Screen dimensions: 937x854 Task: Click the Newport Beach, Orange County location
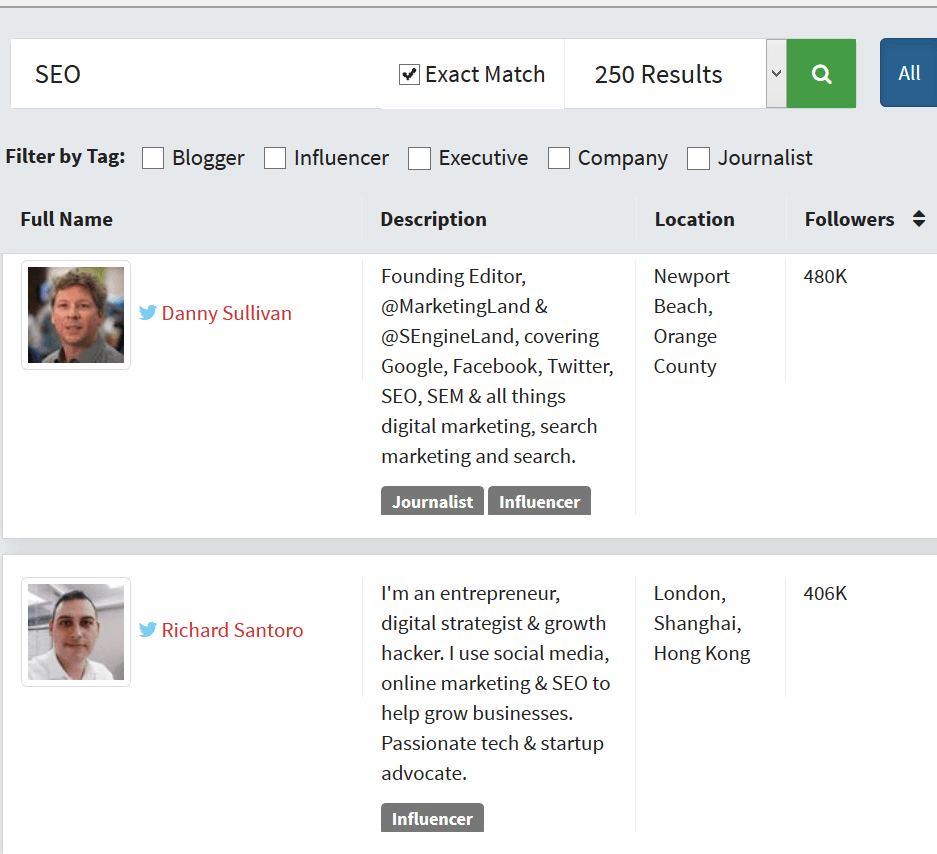tap(691, 321)
